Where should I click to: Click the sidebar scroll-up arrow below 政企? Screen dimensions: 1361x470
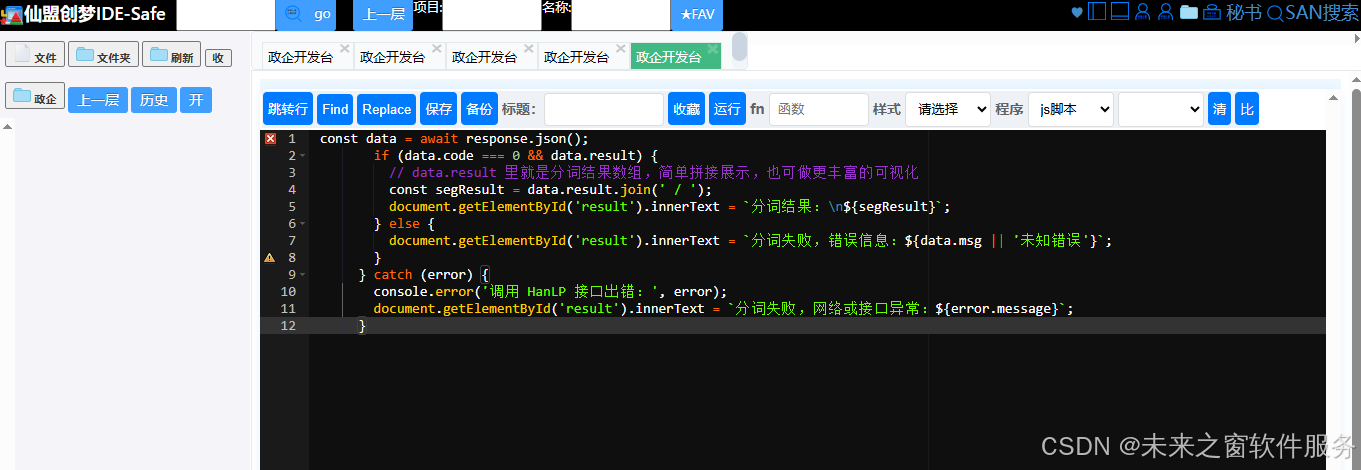(x=8, y=127)
